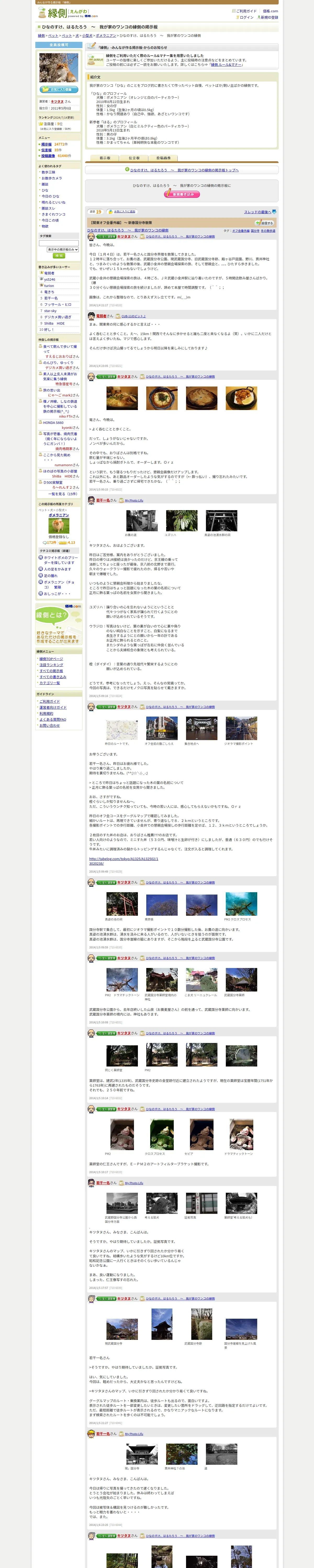Click the 縁側とは？ banner
This screenshot has width=314, height=1568.
[59, 623]
